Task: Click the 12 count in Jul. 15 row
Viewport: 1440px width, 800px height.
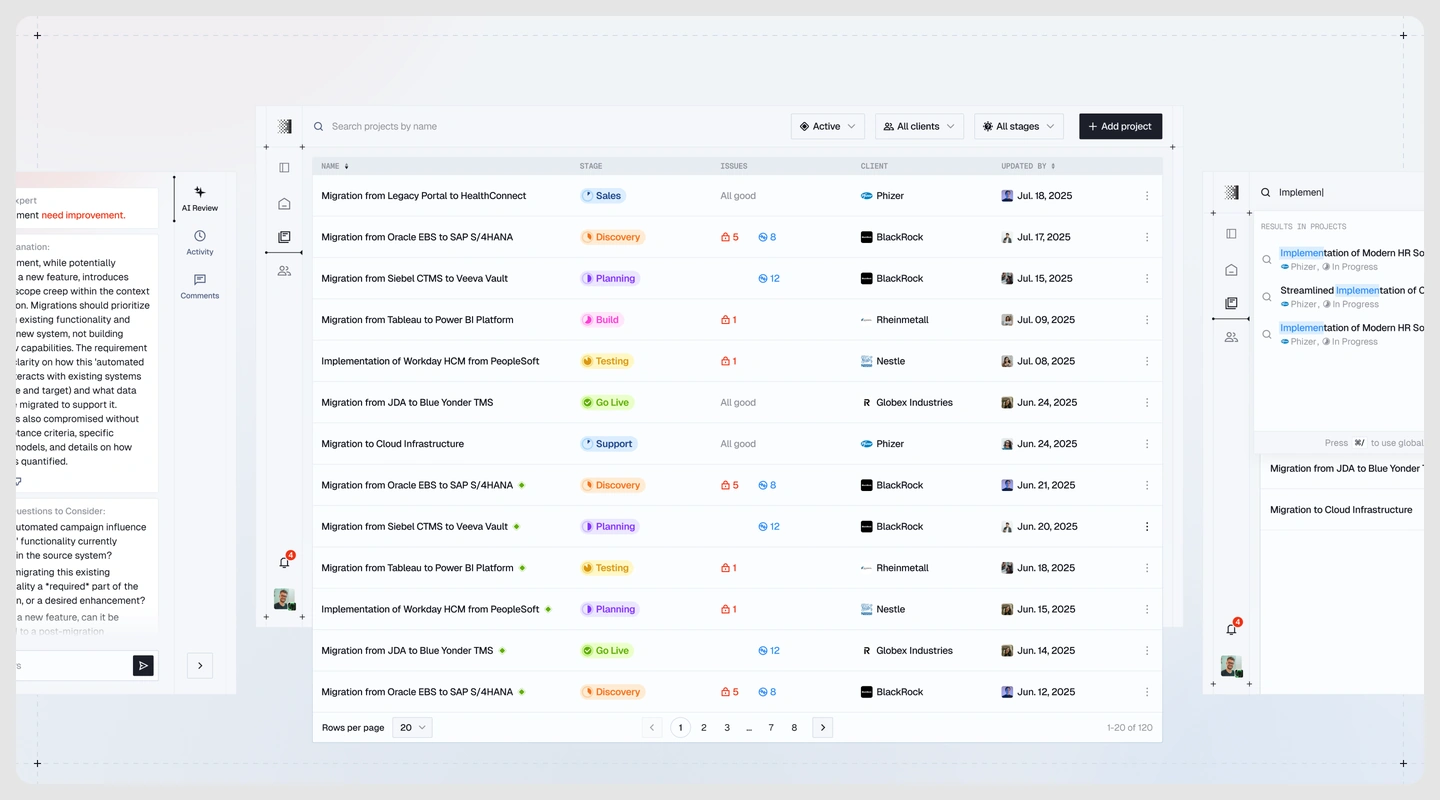Action: tap(769, 279)
